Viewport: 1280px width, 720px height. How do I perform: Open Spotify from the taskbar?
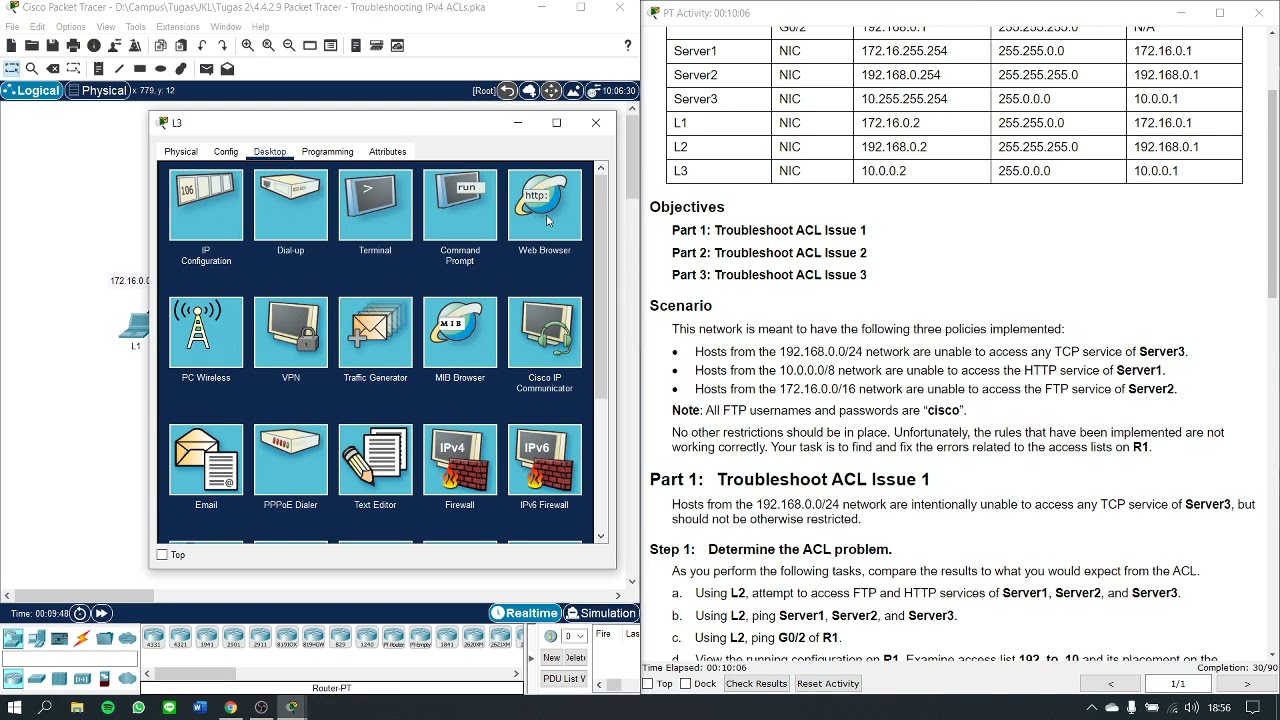[x=108, y=708]
